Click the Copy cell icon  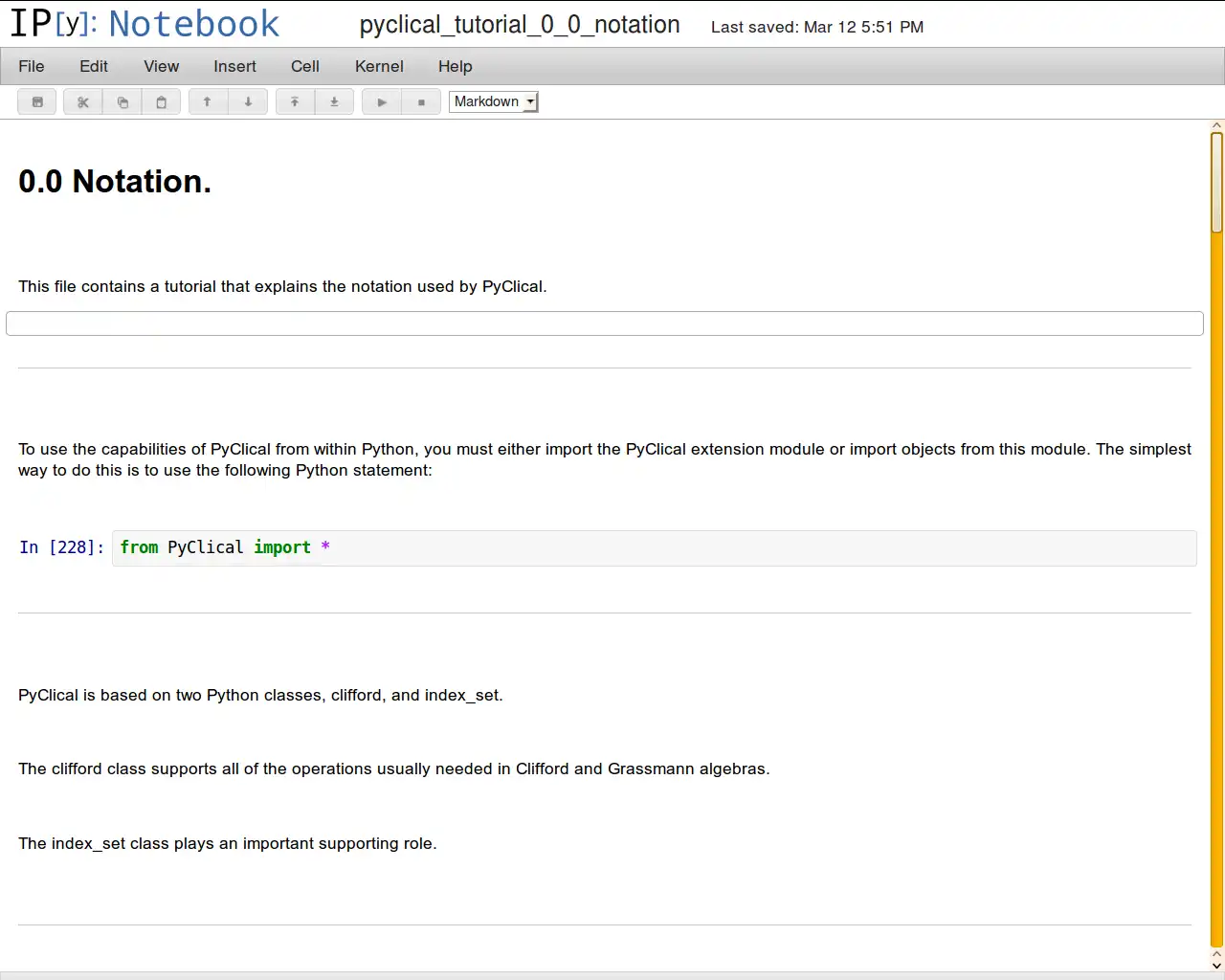(122, 101)
